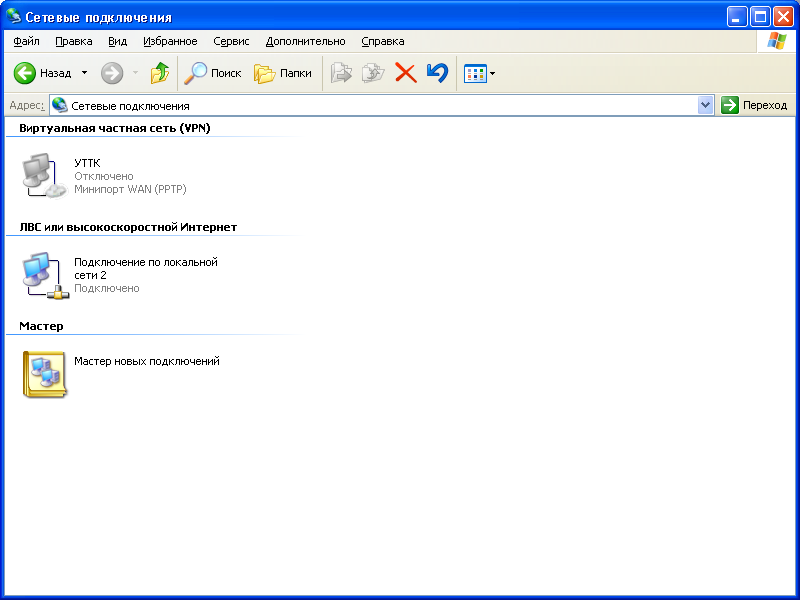Open Поиск search panel
800x600 pixels.
(213, 73)
